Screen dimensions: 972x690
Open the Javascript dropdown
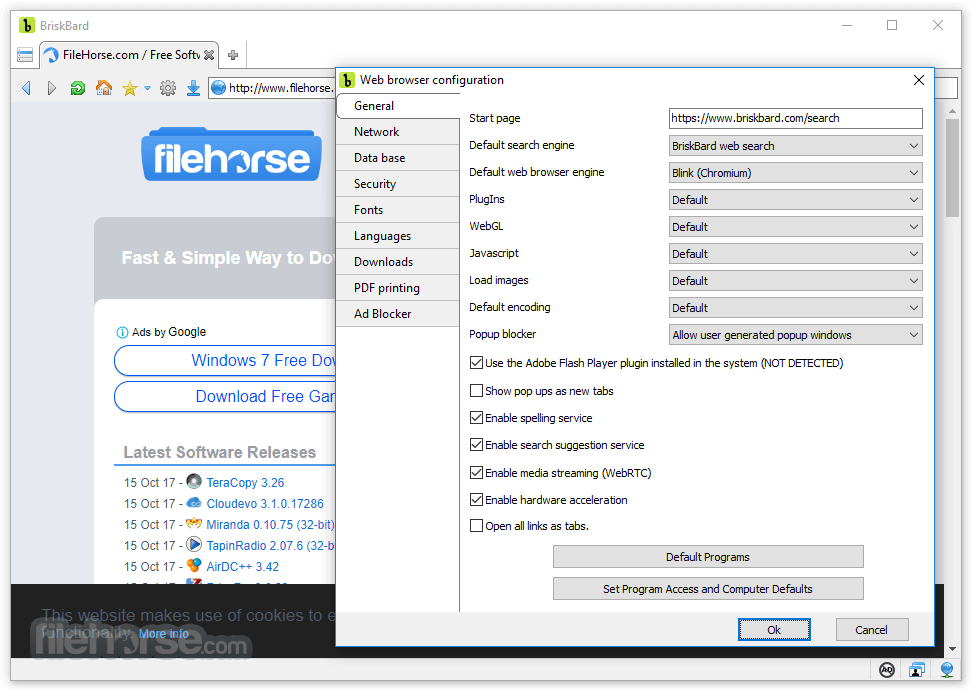pos(795,254)
